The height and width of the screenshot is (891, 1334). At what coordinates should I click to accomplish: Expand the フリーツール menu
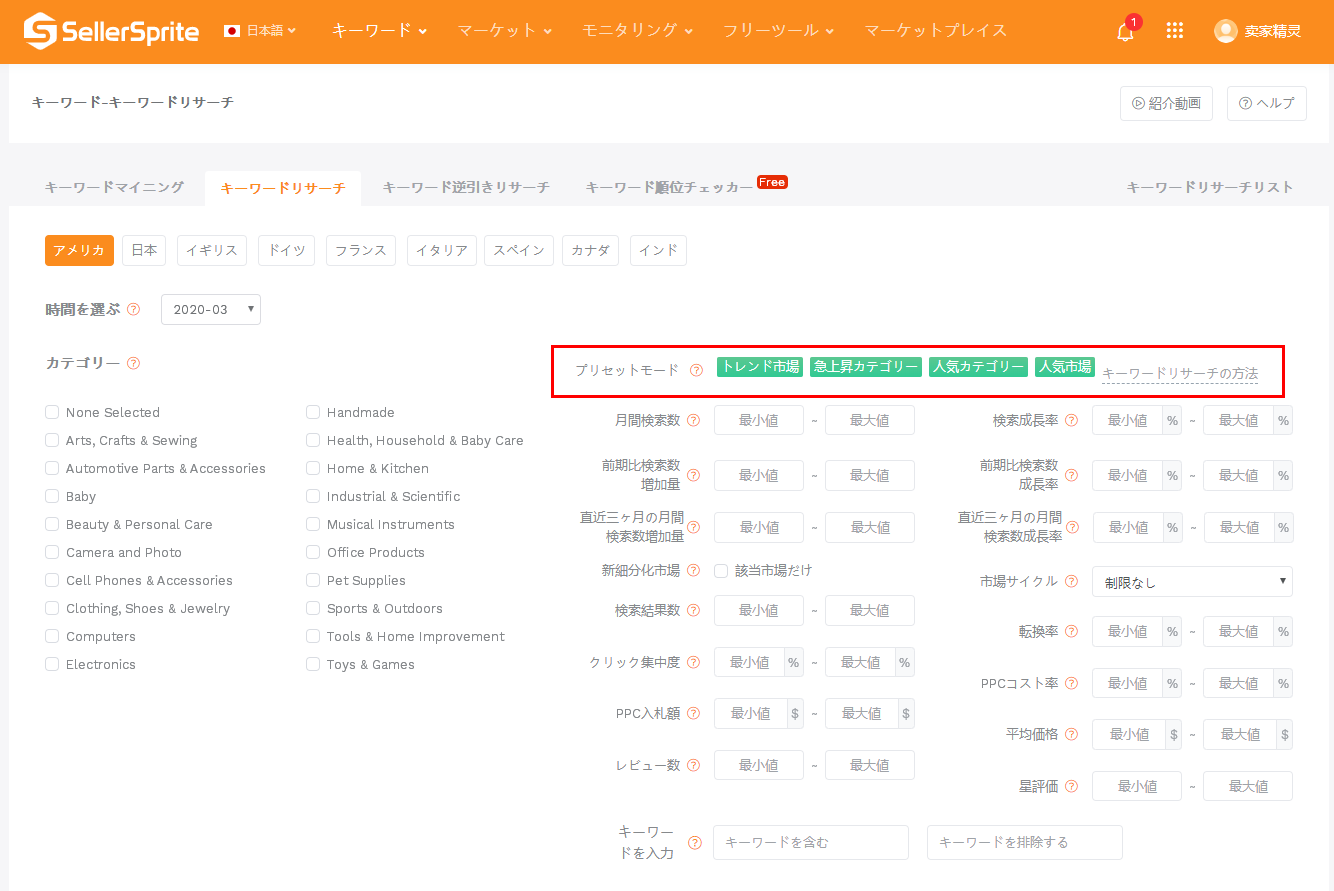tap(779, 31)
